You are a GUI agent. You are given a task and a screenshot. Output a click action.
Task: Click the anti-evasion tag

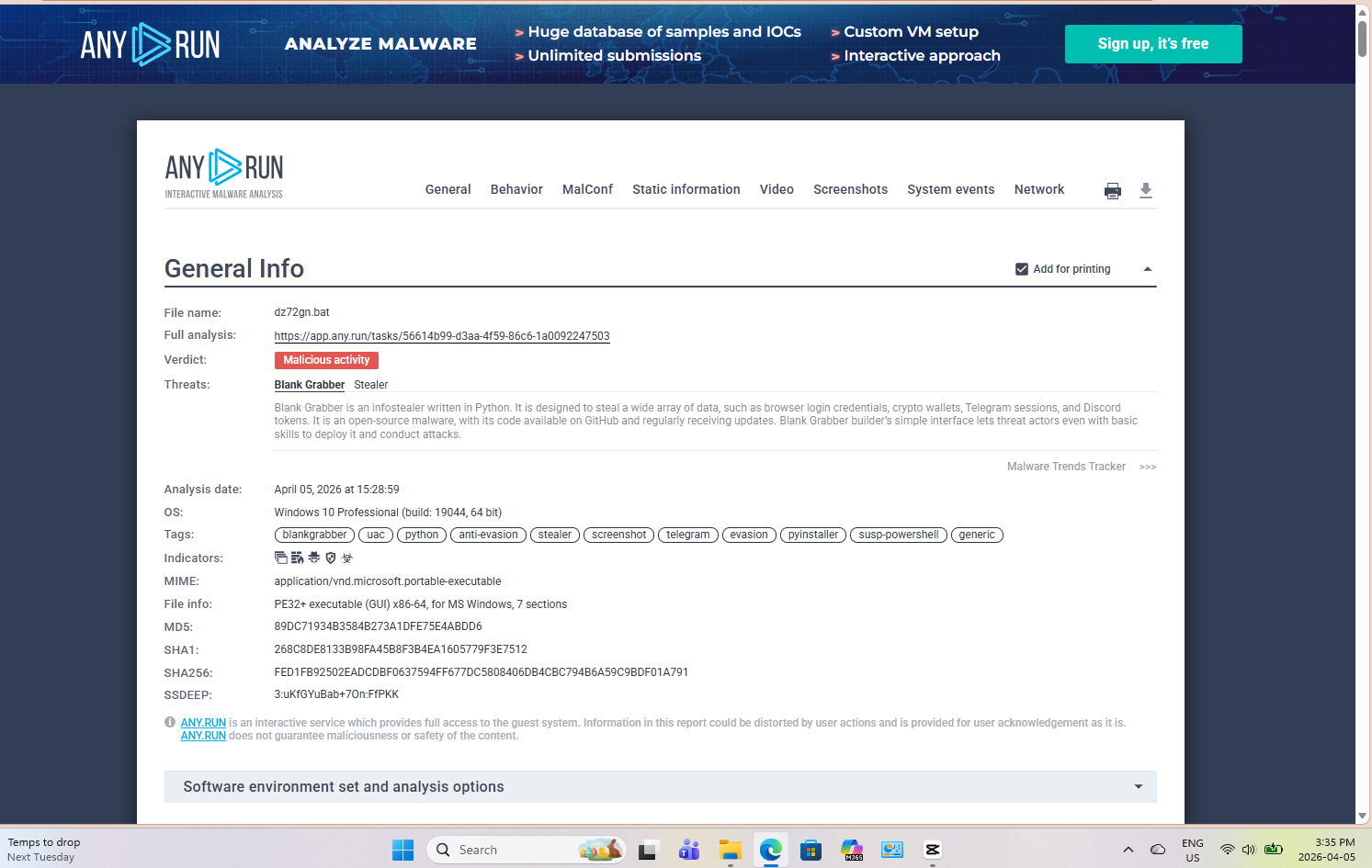coord(488,535)
